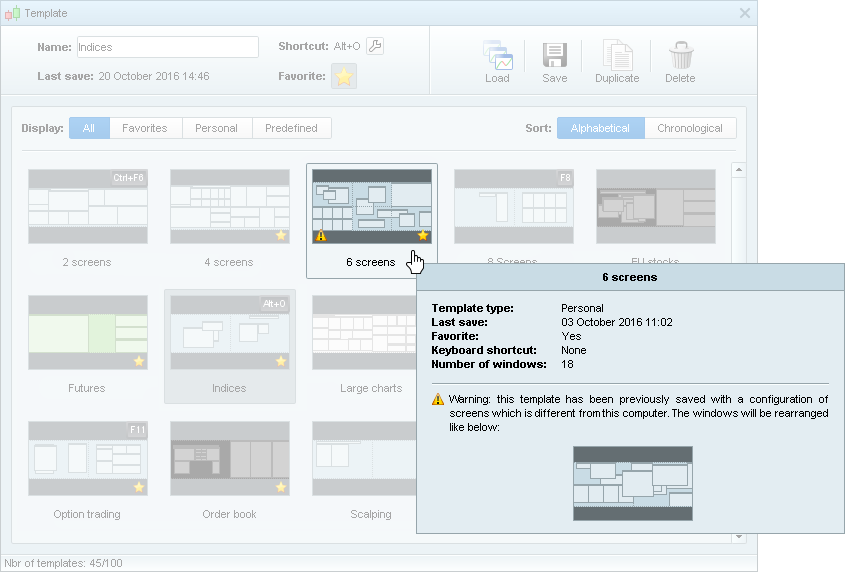Edit the template Name field

pyautogui.click(x=168, y=47)
